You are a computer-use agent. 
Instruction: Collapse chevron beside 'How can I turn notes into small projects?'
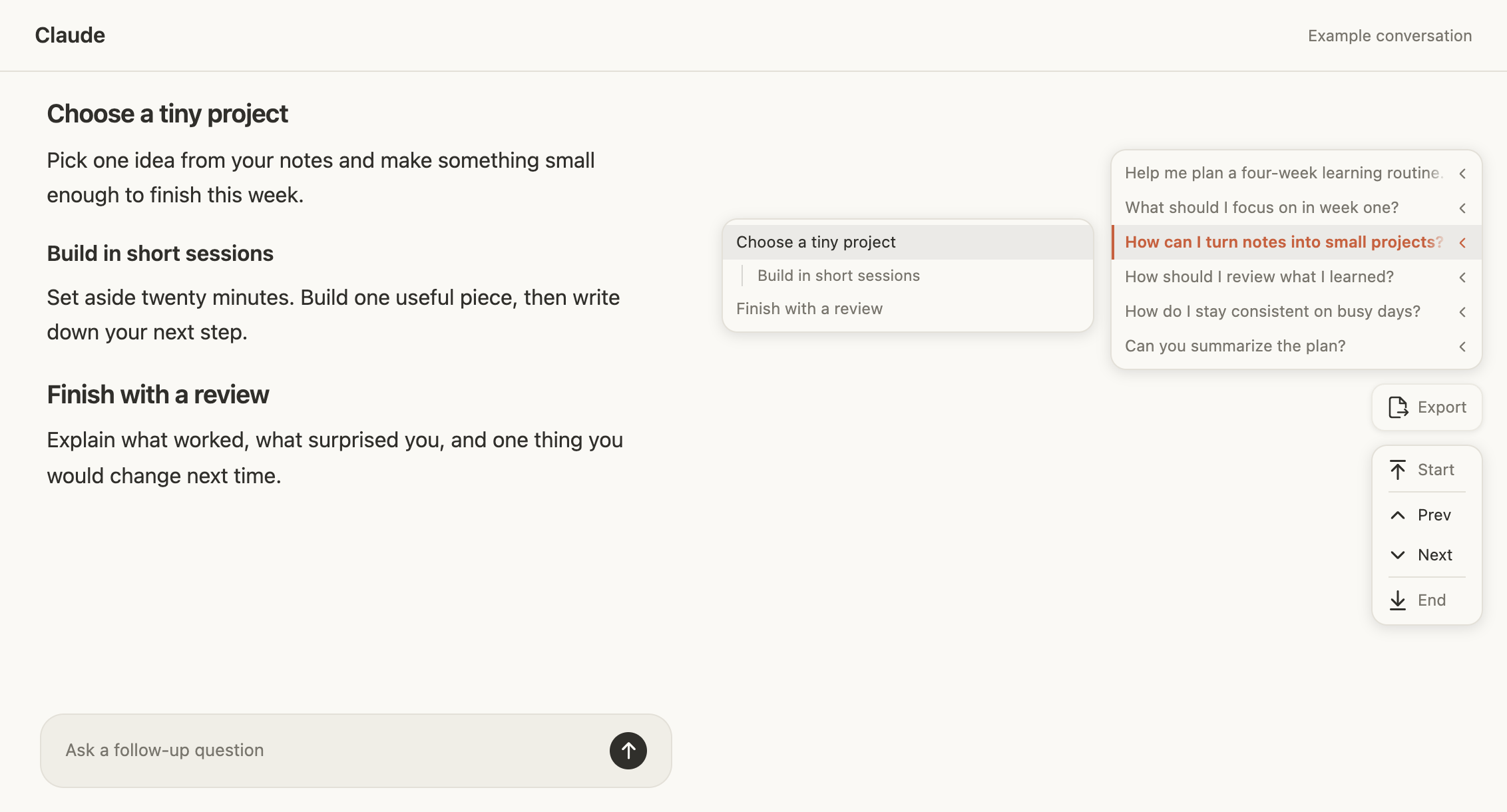click(x=1462, y=242)
